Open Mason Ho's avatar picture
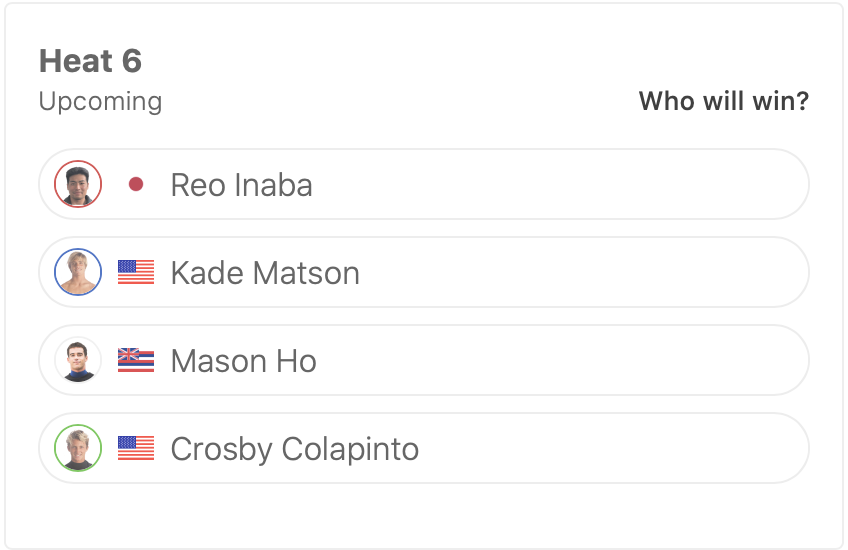848x550 pixels. [78, 360]
